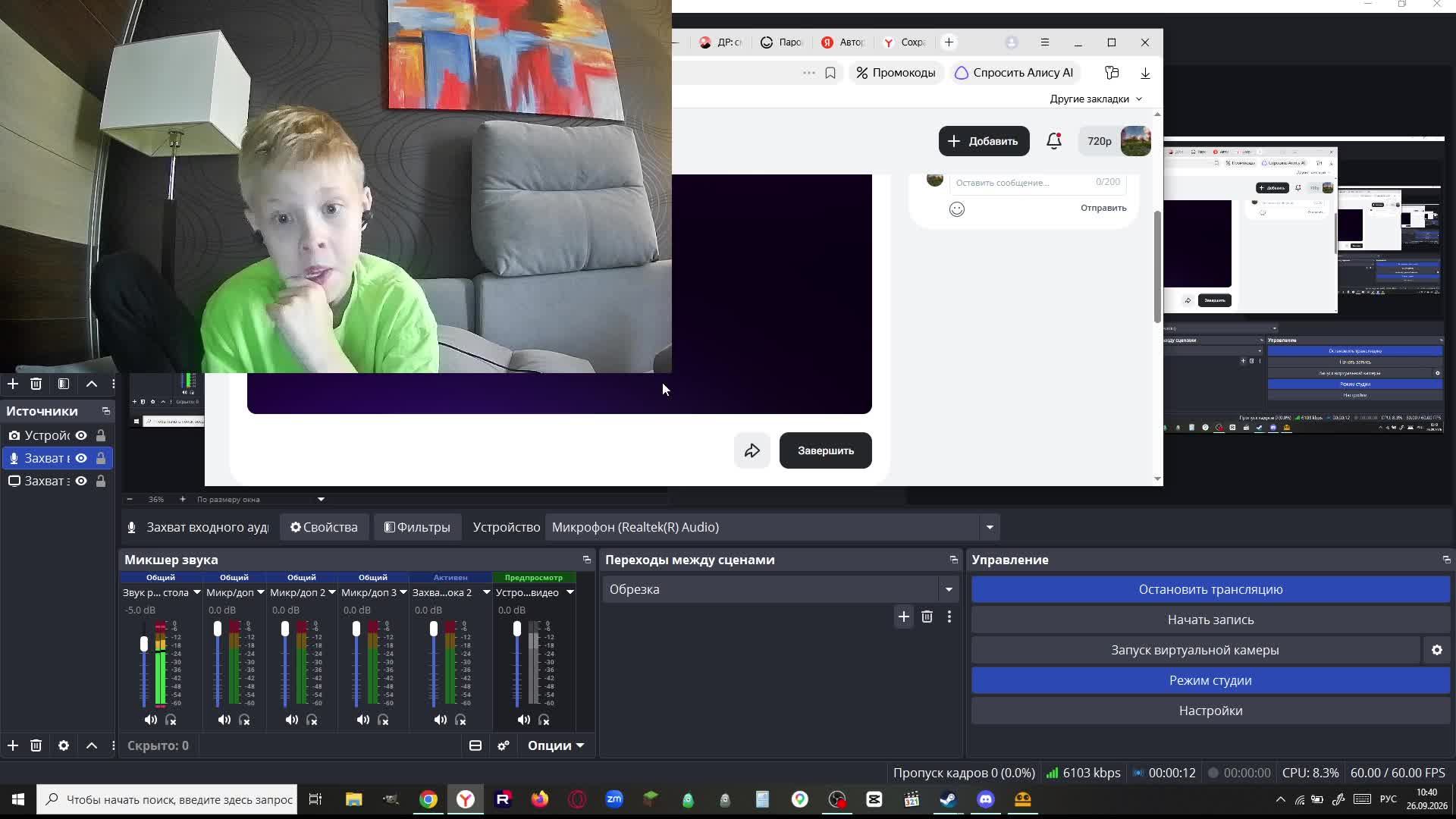1456x819 pixels.
Task: Remove transition with trash icon
Action: [x=927, y=617]
